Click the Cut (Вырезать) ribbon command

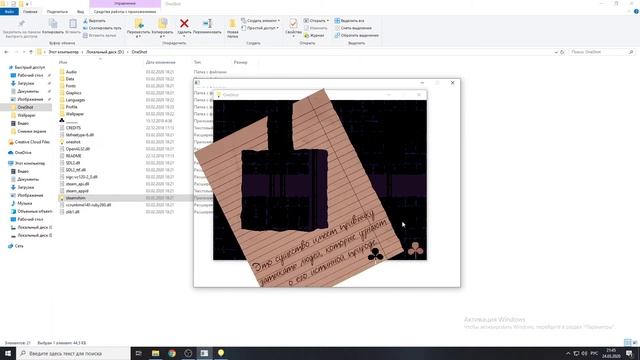point(94,21)
